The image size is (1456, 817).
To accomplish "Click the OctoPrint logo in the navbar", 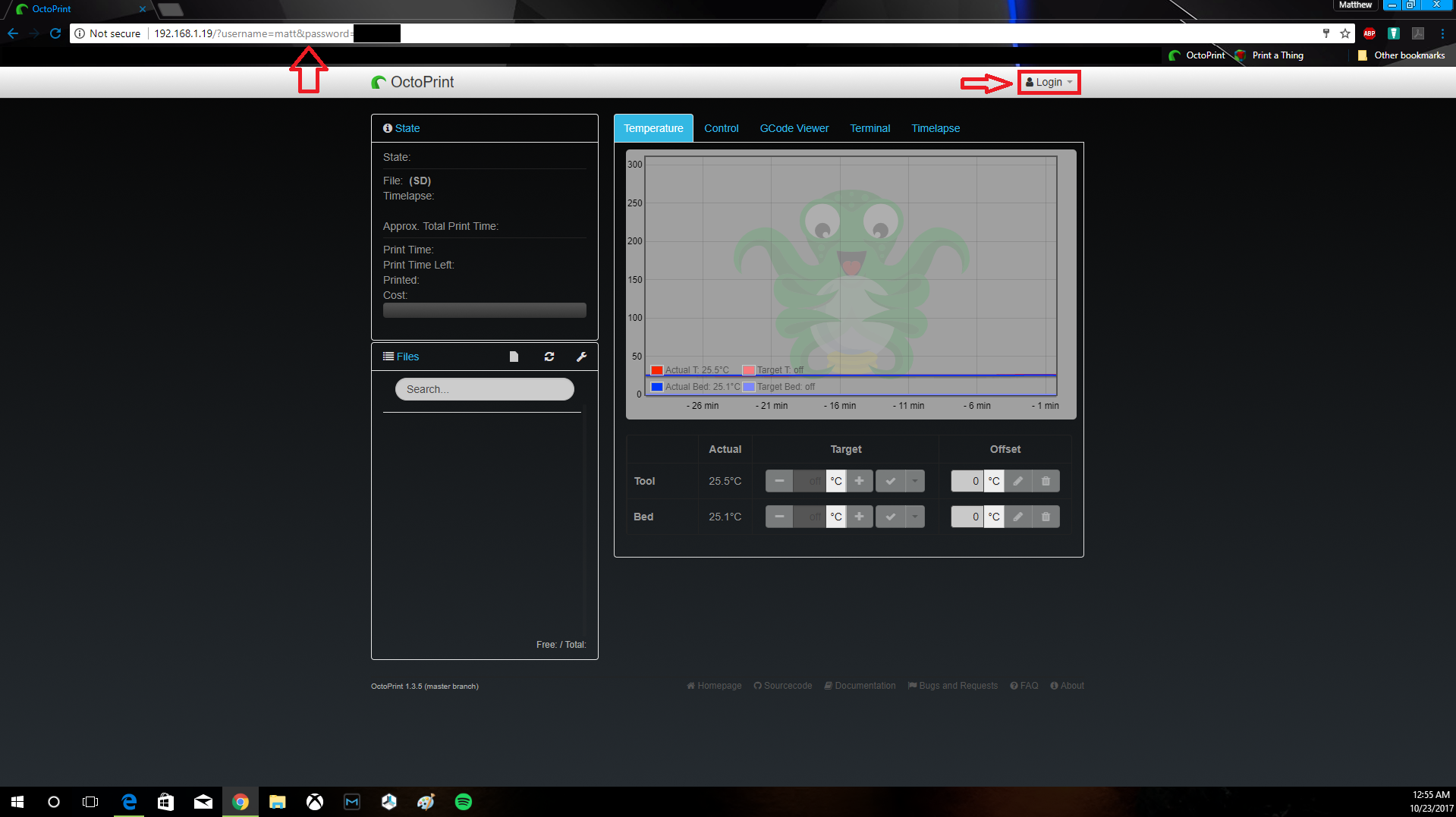I will [413, 82].
